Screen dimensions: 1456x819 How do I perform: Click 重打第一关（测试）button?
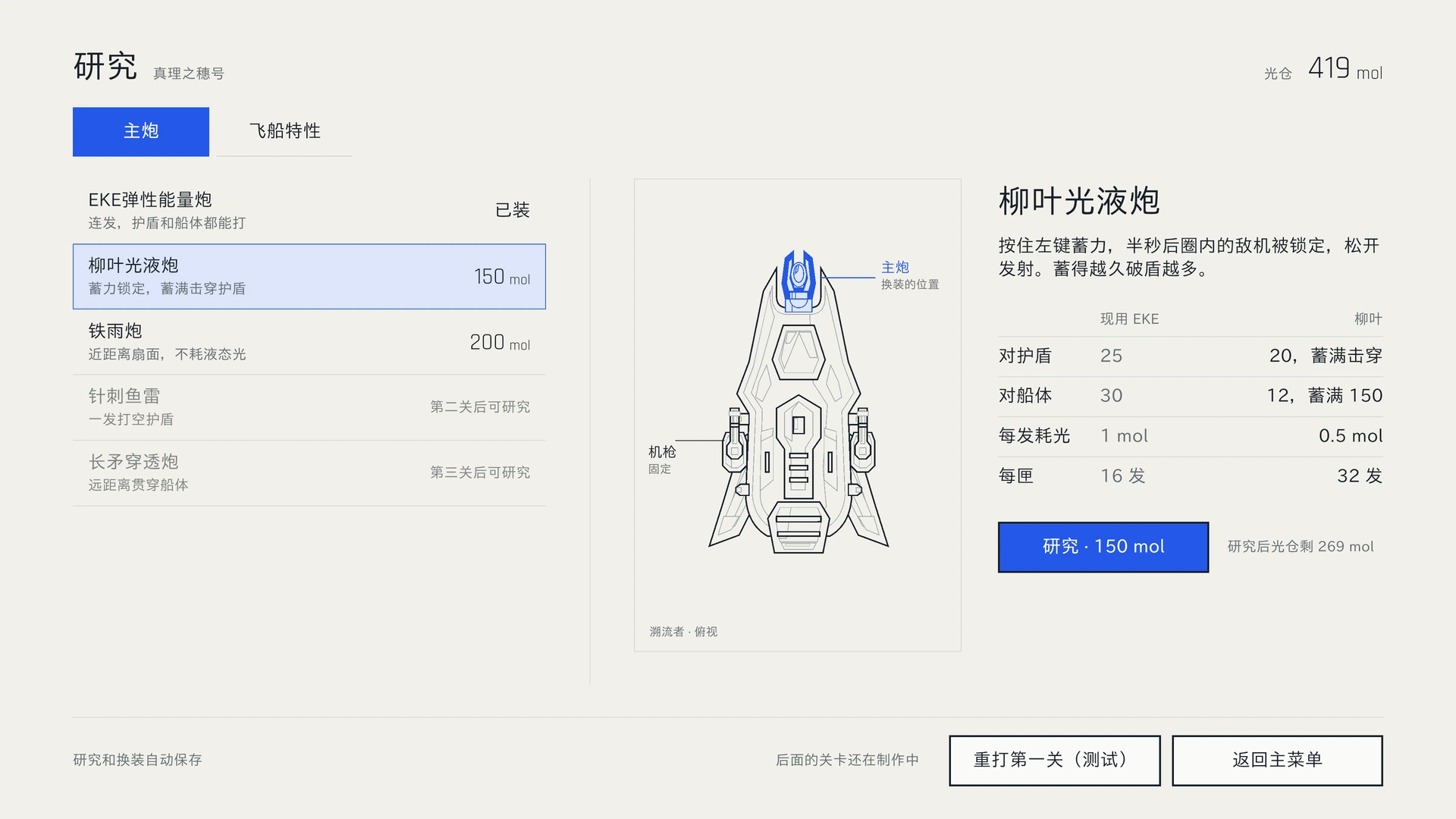pos(1055,760)
